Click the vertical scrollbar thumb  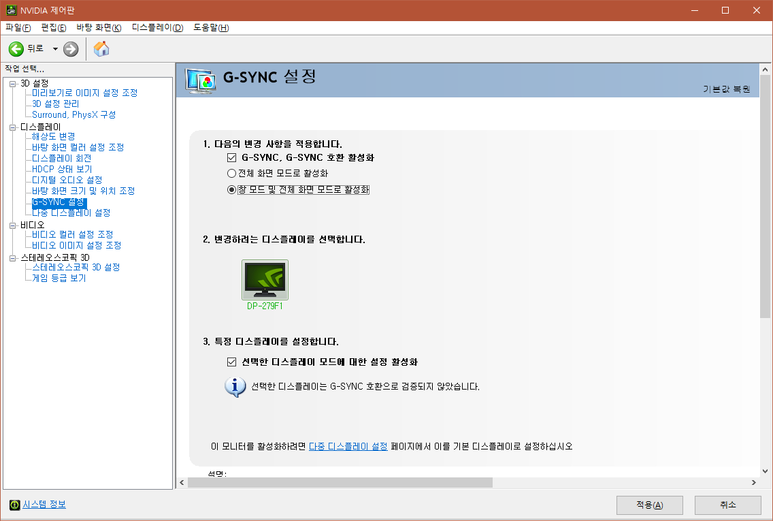pyautogui.click(x=765, y=197)
